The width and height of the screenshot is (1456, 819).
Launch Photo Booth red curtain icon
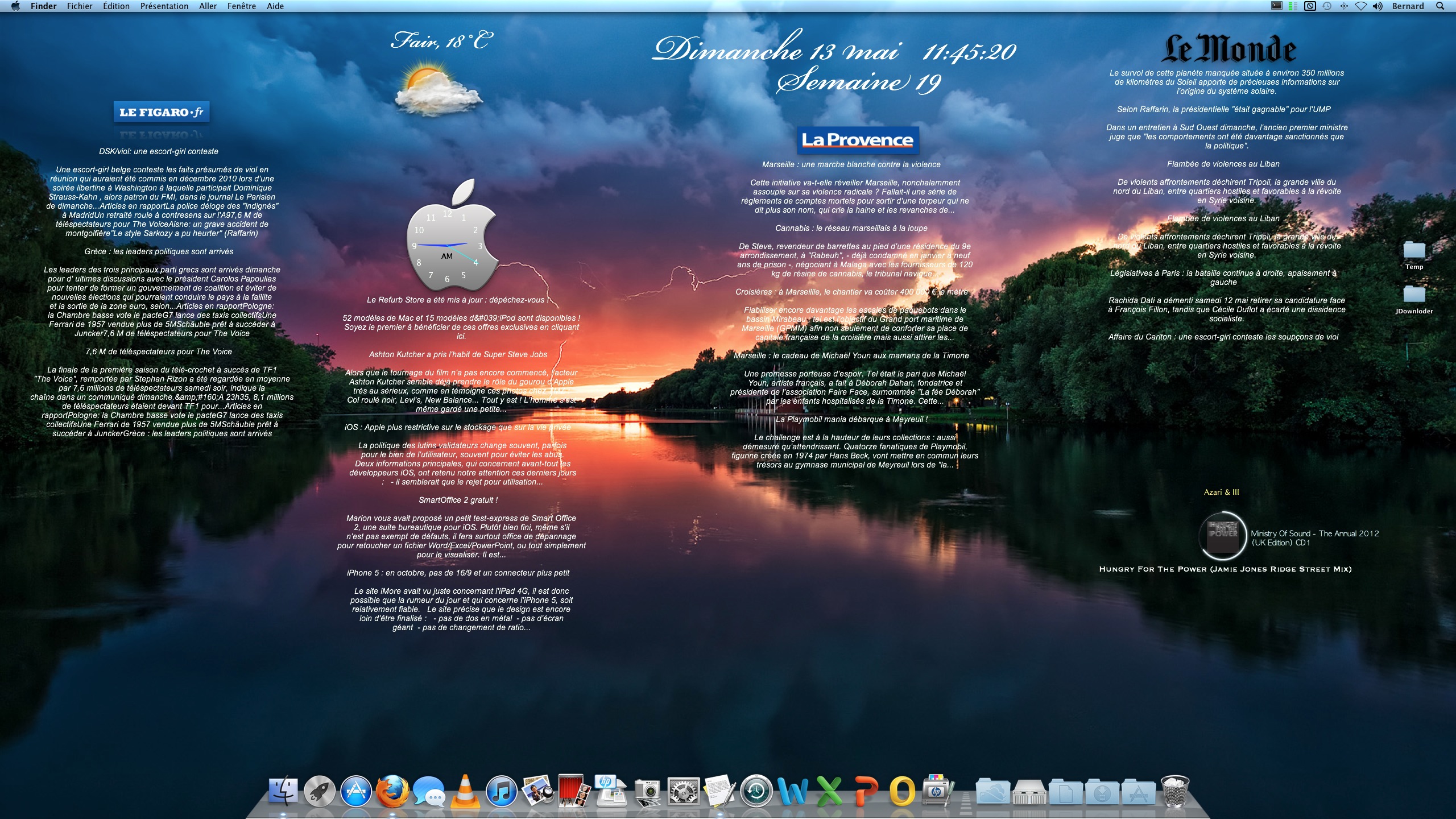click(x=574, y=791)
